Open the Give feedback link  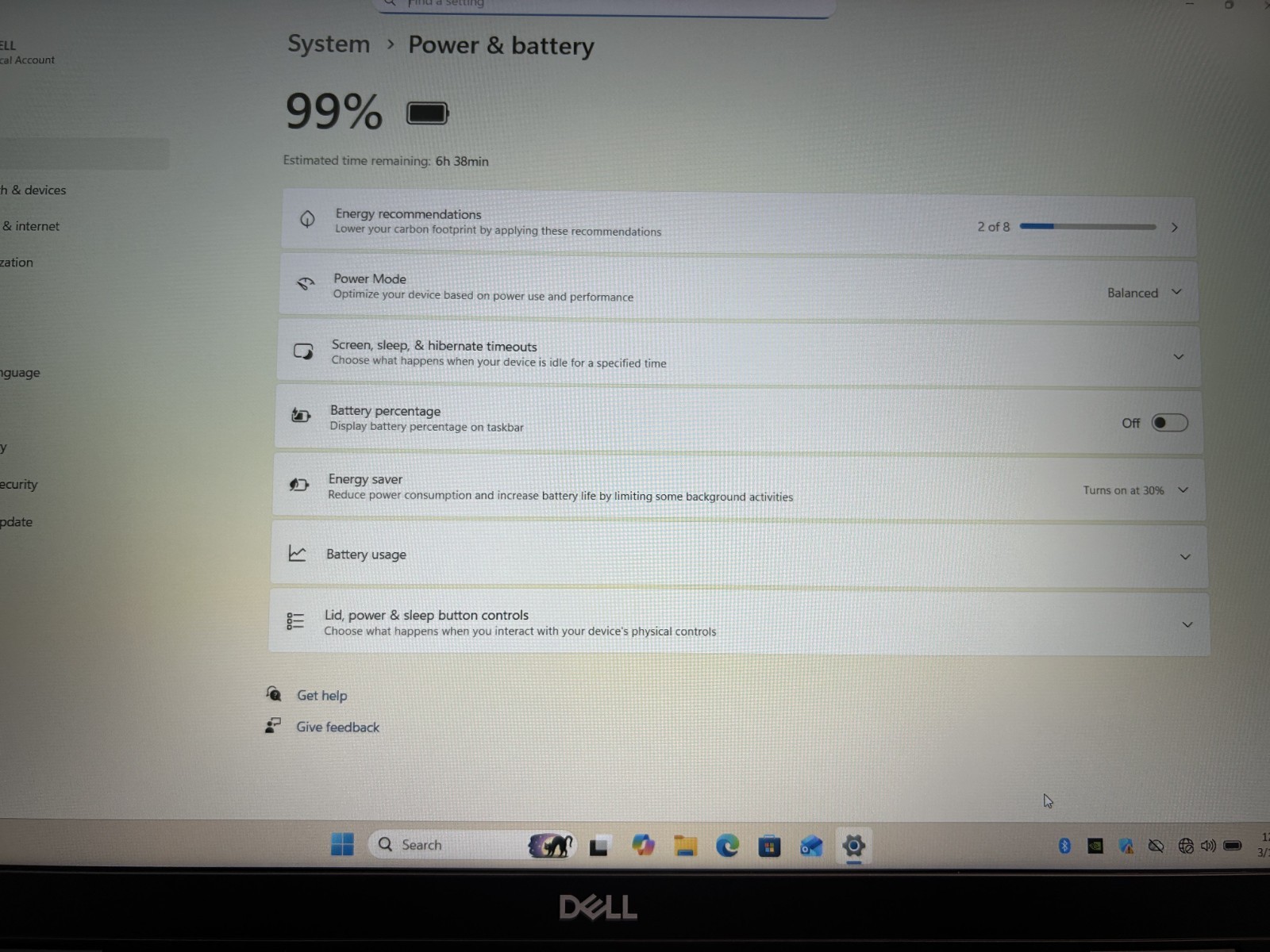click(x=337, y=727)
